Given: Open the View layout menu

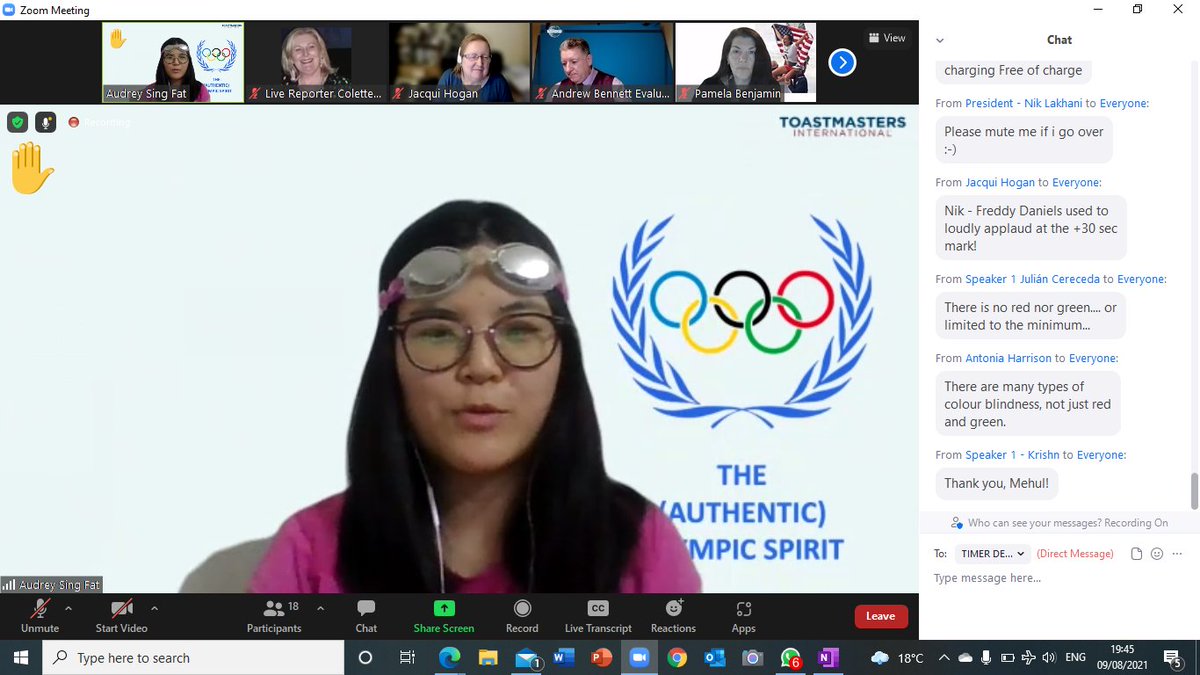Looking at the screenshot, I should coord(887,38).
